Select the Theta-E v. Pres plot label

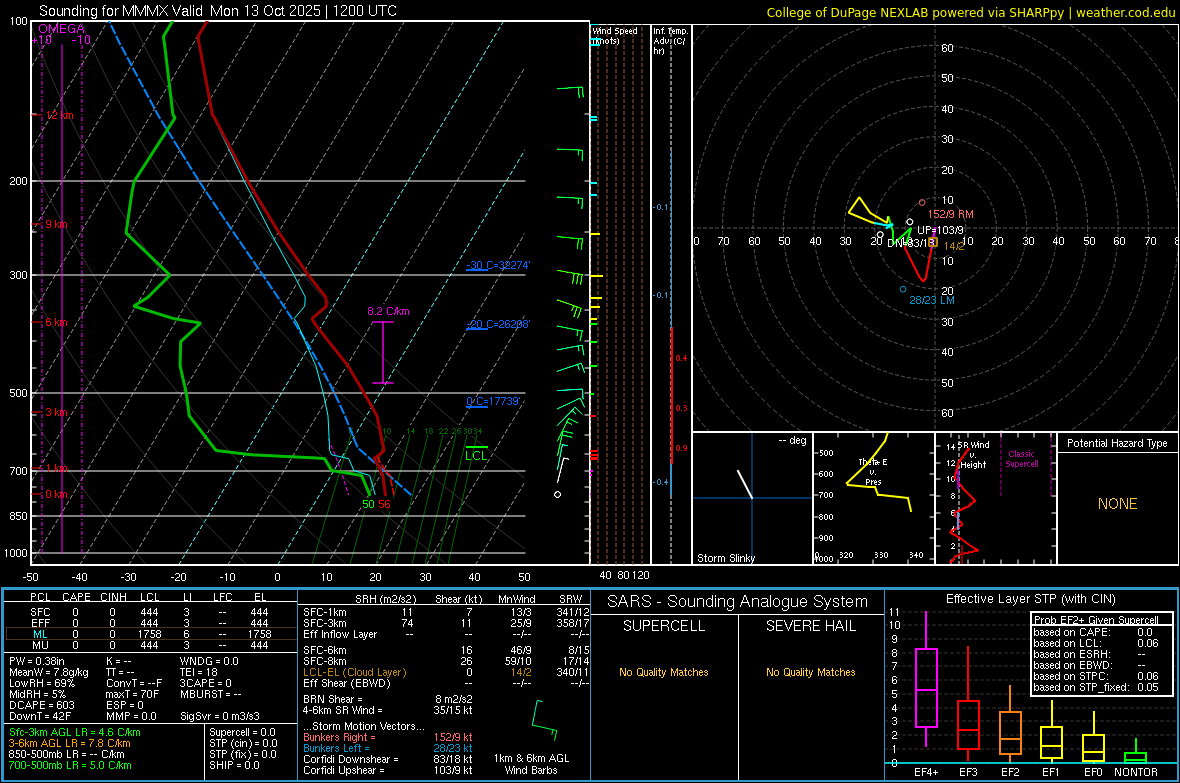(873, 472)
